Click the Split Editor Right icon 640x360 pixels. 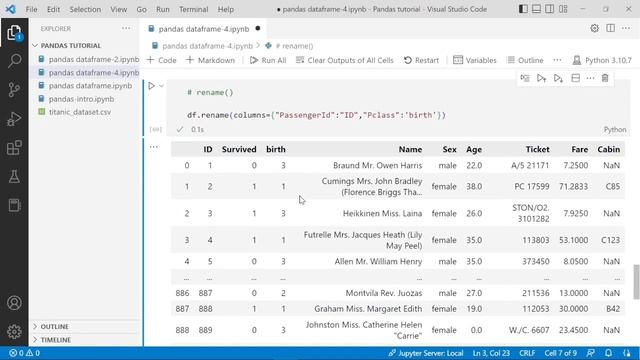tap(611, 28)
